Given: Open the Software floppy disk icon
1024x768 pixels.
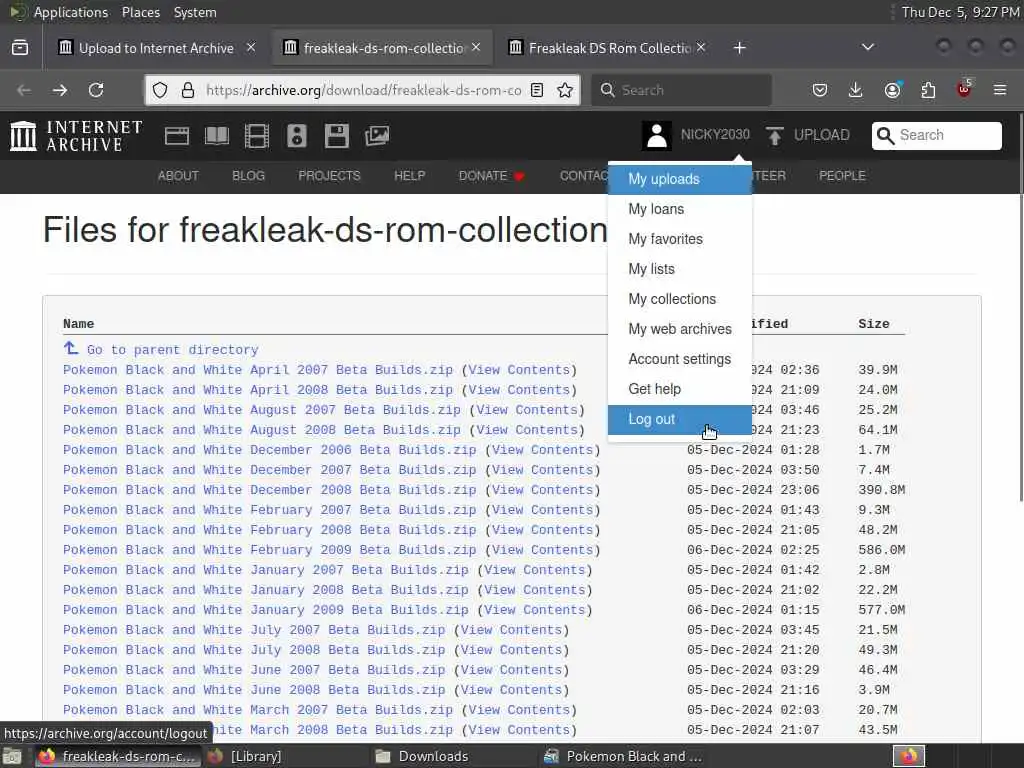Looking at the screenshot, I should click(337, 136).
